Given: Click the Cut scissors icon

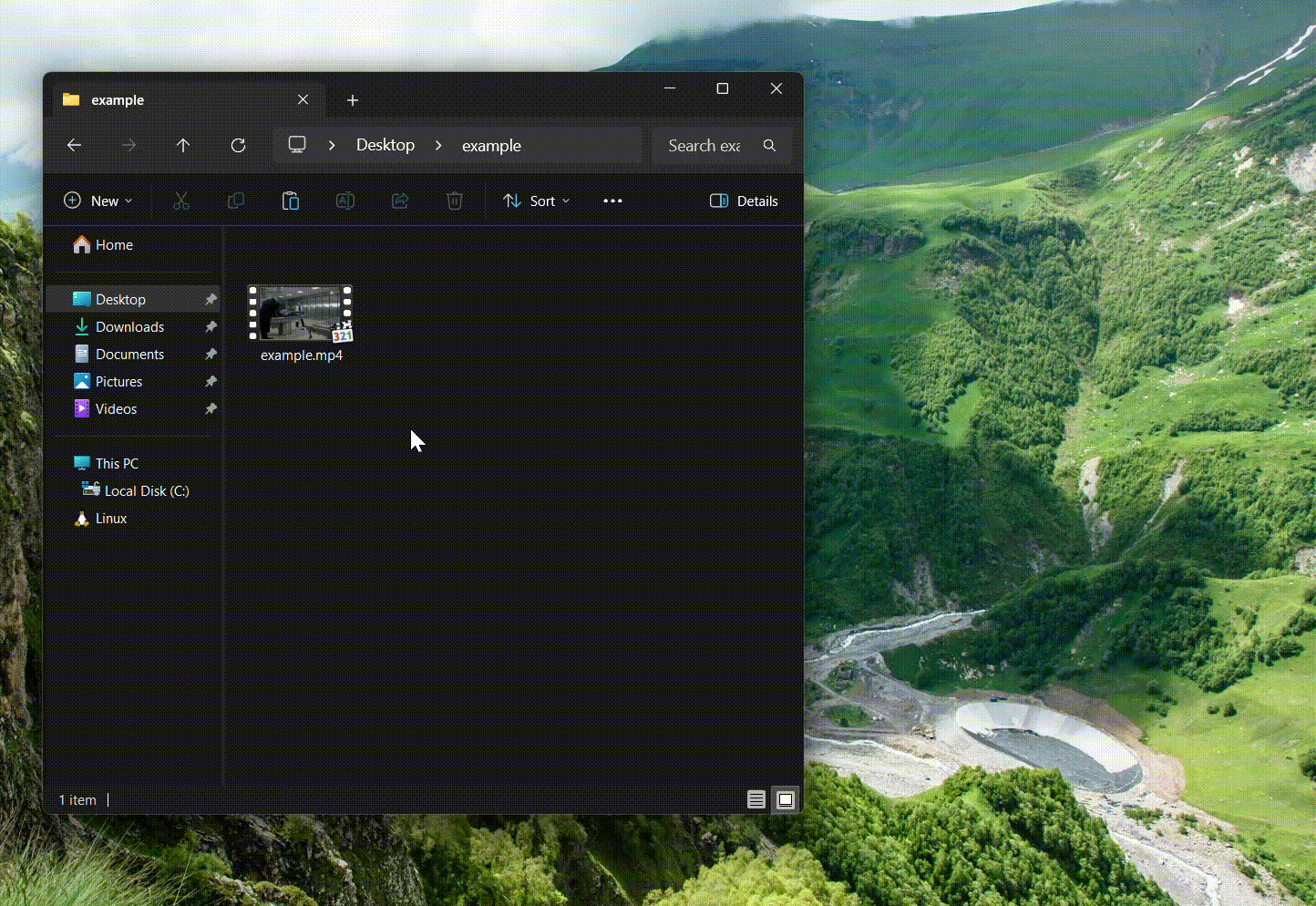Looking at the screenshot, I should tap(181, 201).
